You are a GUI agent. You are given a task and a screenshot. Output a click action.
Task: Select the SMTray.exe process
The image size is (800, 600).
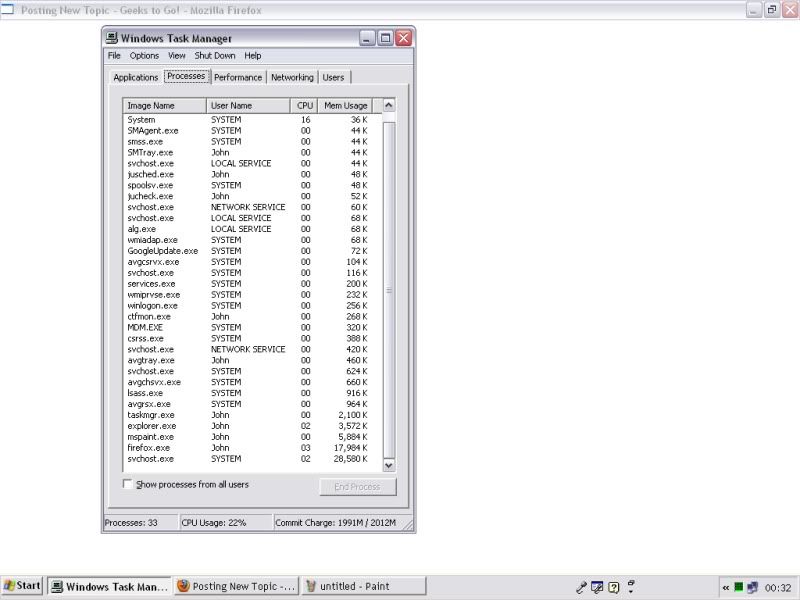253,153
